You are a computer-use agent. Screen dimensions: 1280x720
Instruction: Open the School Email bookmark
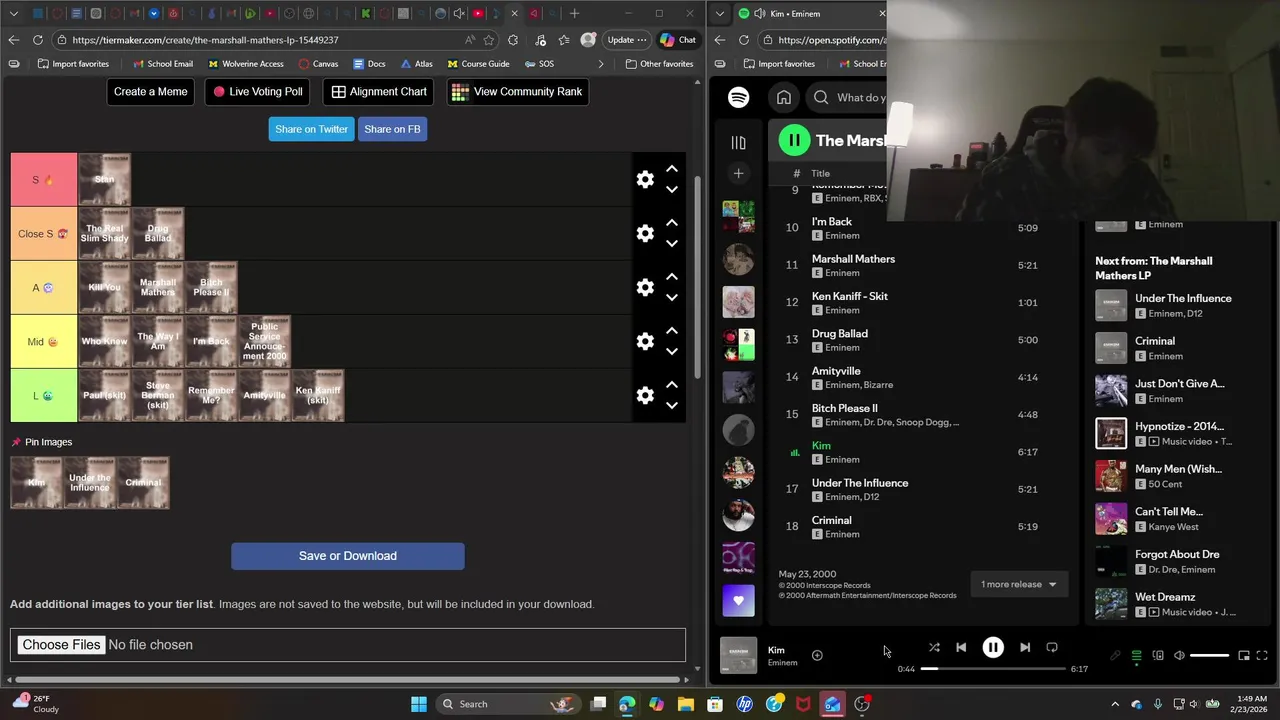point(163,64)
